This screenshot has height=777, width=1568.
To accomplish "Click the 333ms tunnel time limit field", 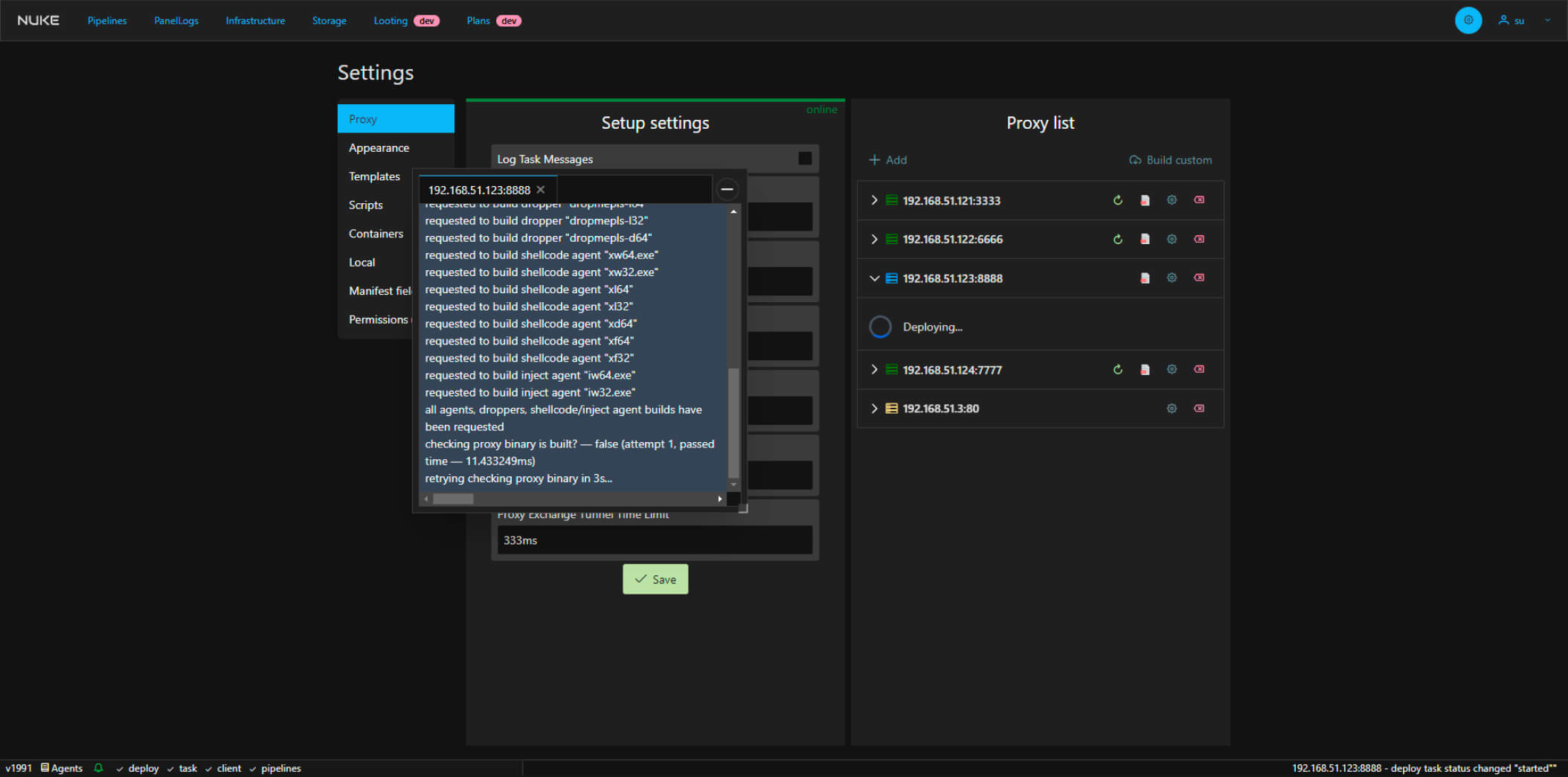I will [655, 540].
